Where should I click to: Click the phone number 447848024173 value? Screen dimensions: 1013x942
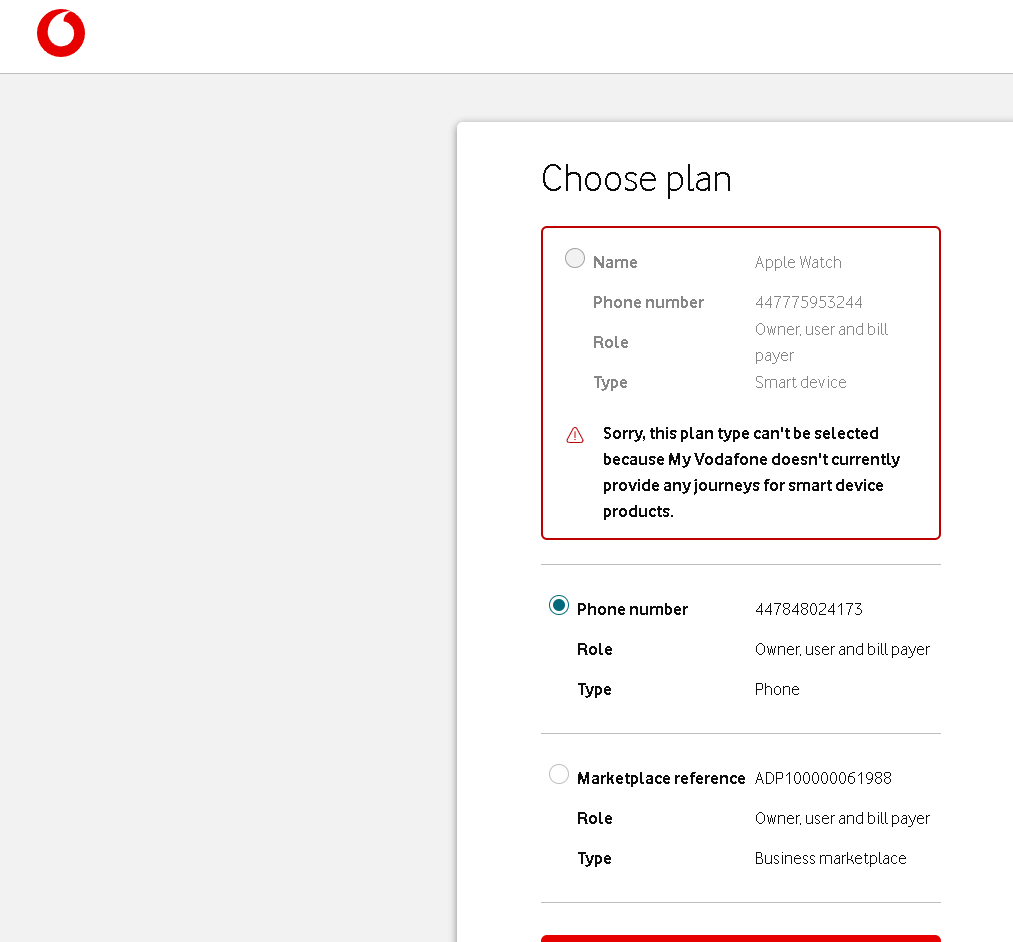pyautogui.click(x=808, y=609)
